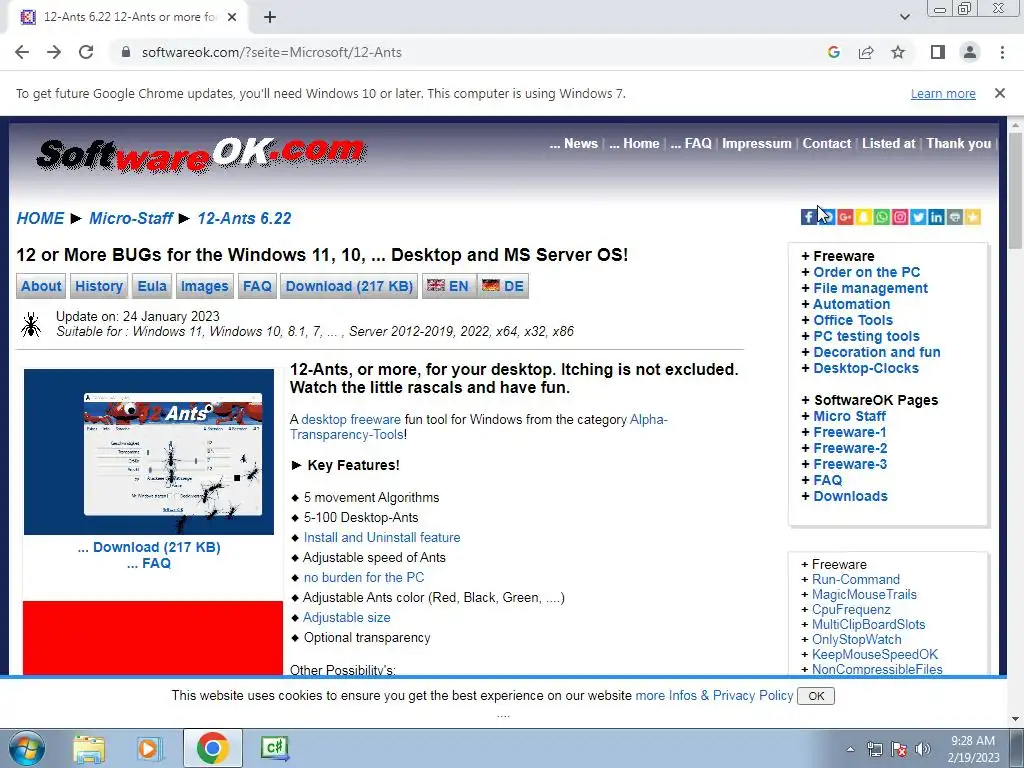Launch Windows Media Player from taskbar

click(150, 748)
